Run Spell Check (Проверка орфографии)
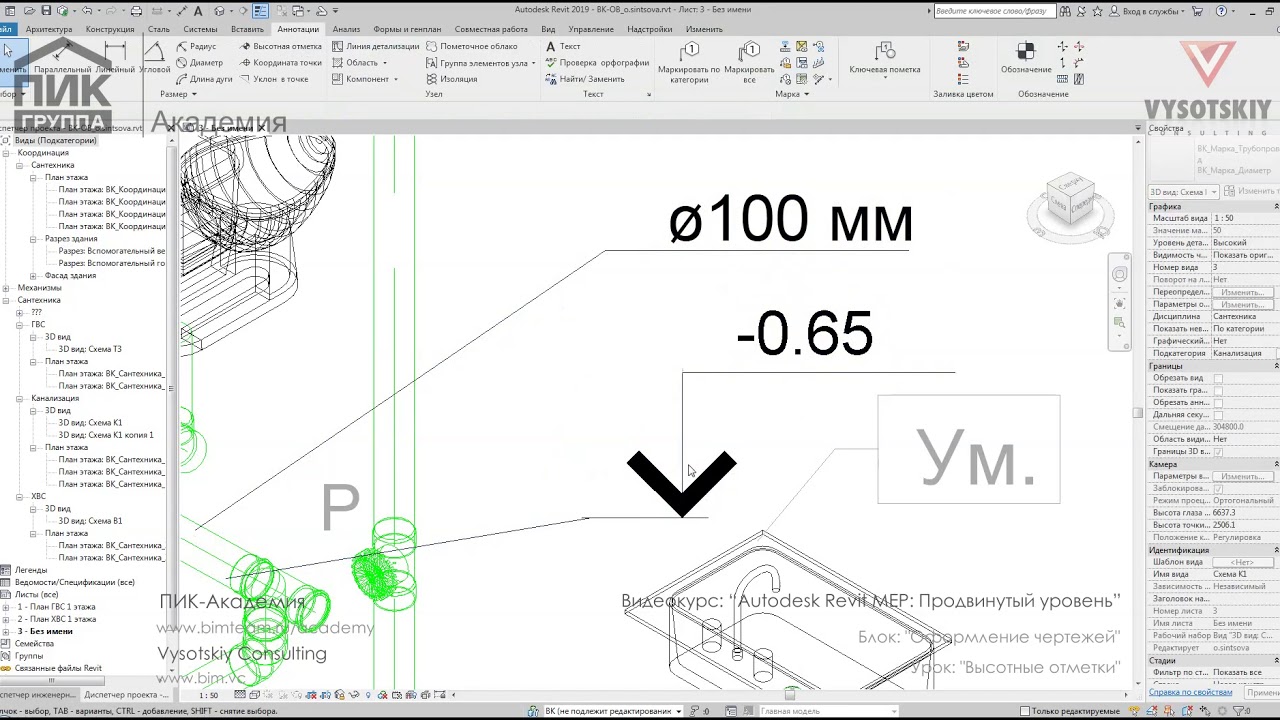Screen dimensions: 1280x720 pos(597,63)
